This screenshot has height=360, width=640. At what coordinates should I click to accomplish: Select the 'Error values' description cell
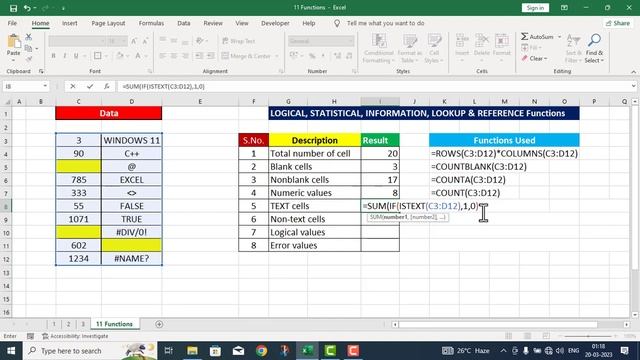point(315,245)
